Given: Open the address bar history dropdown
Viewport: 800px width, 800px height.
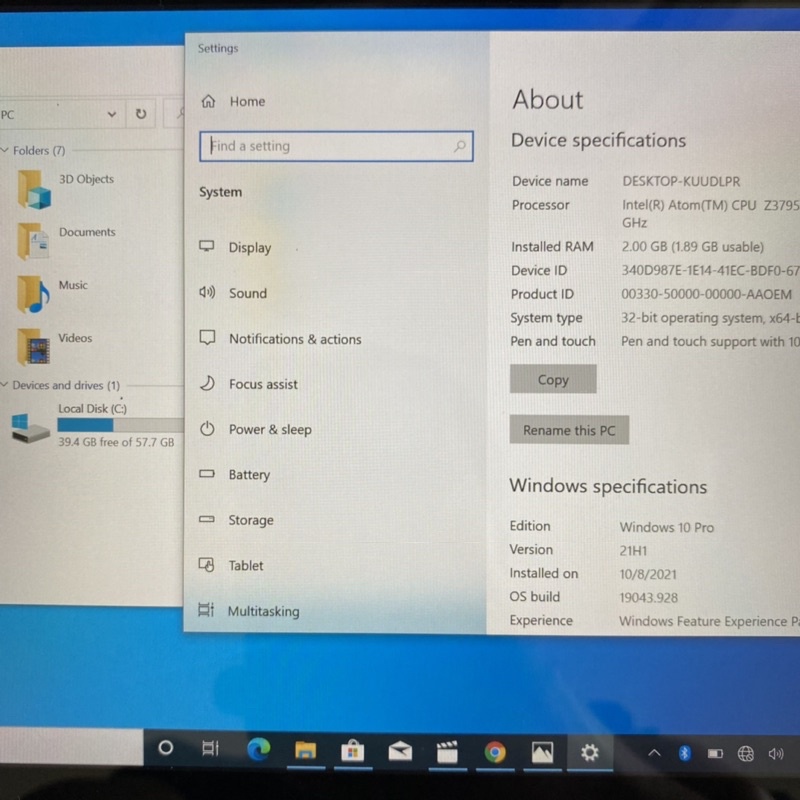Looking at the screenshot, I should coord(111,114).
